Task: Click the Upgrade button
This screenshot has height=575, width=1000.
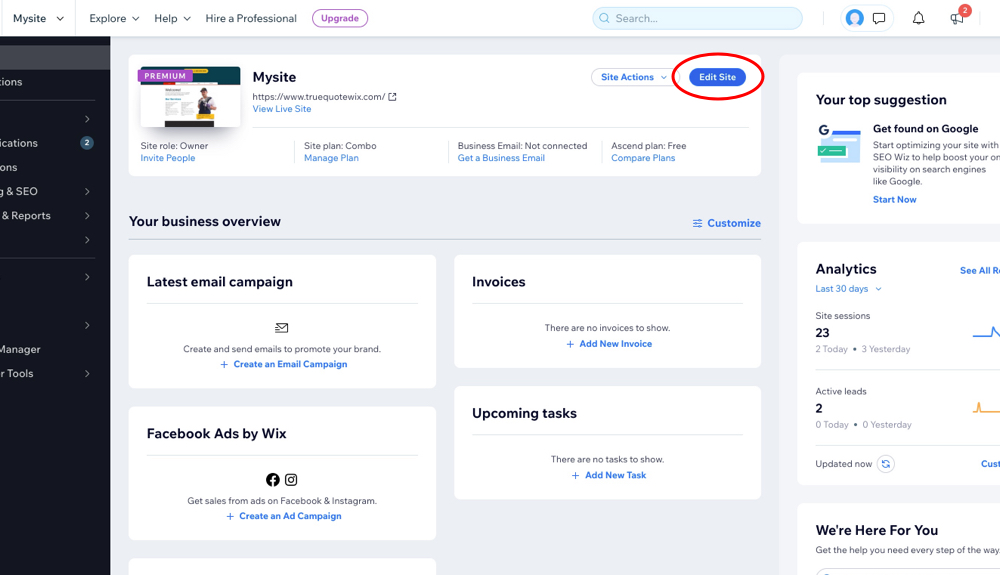Action: click(340, 18)
